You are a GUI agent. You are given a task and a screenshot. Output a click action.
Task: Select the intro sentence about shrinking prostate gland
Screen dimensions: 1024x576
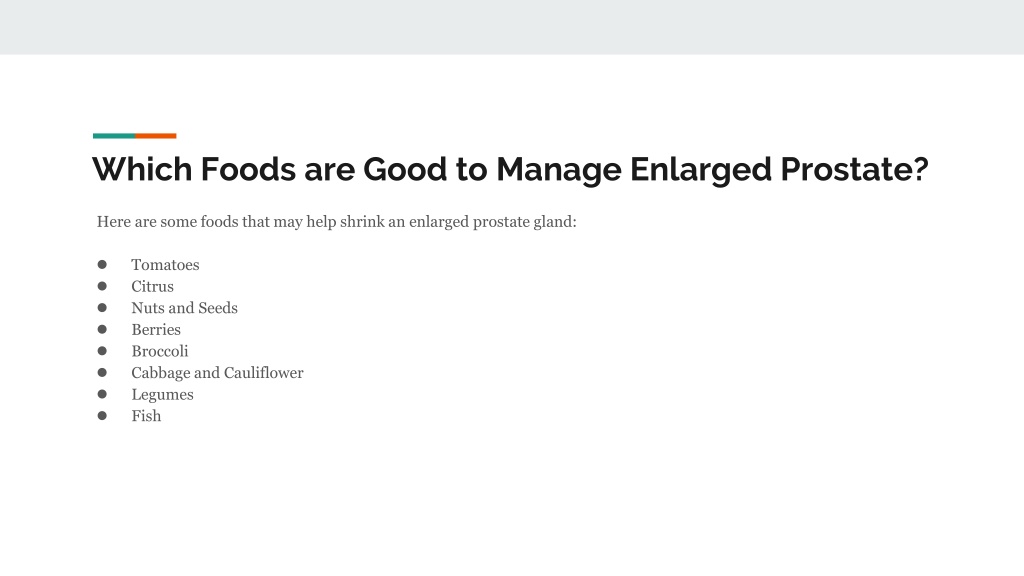click(x=336, y=222)
